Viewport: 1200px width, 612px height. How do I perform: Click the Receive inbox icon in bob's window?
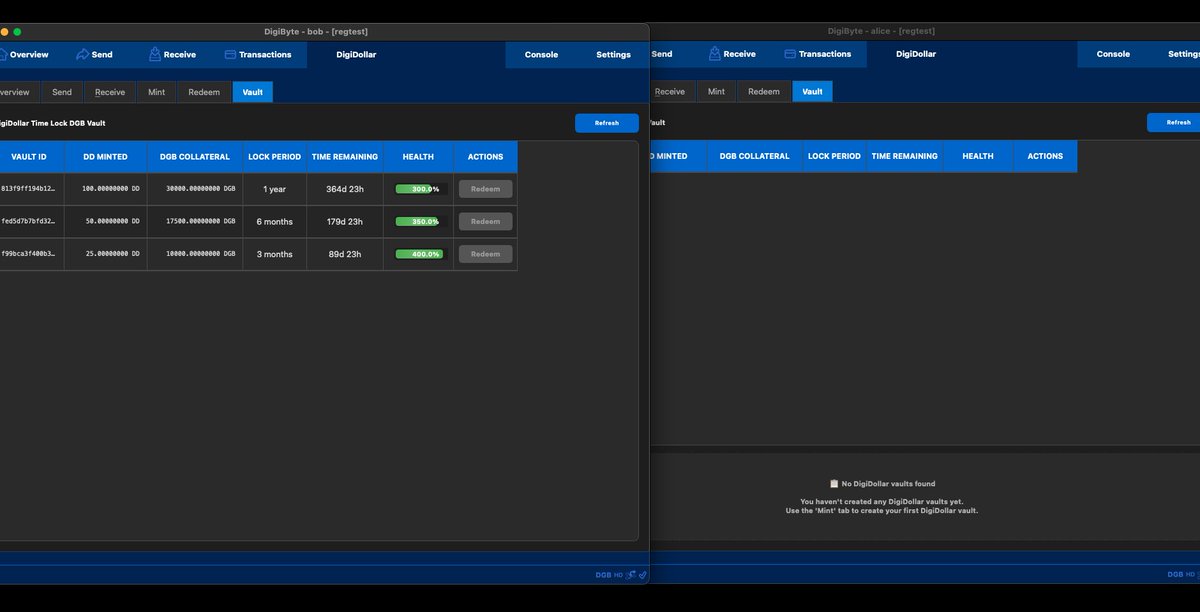click(x=155, y=54)
